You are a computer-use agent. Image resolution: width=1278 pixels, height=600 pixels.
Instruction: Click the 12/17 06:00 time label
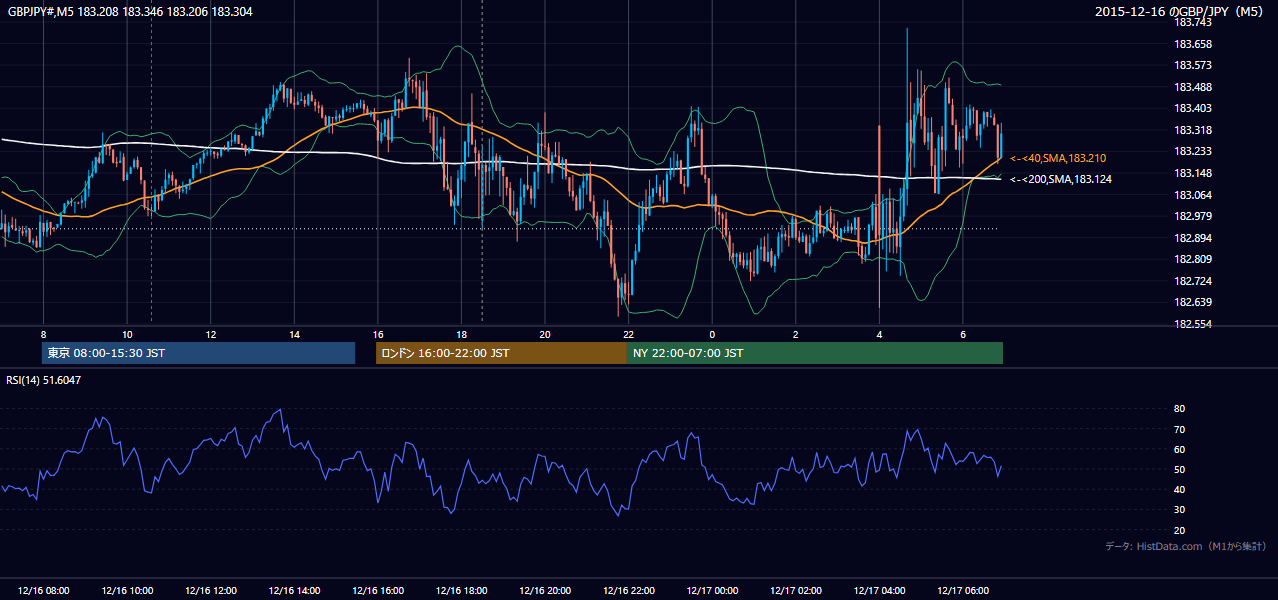click(962, 591)
